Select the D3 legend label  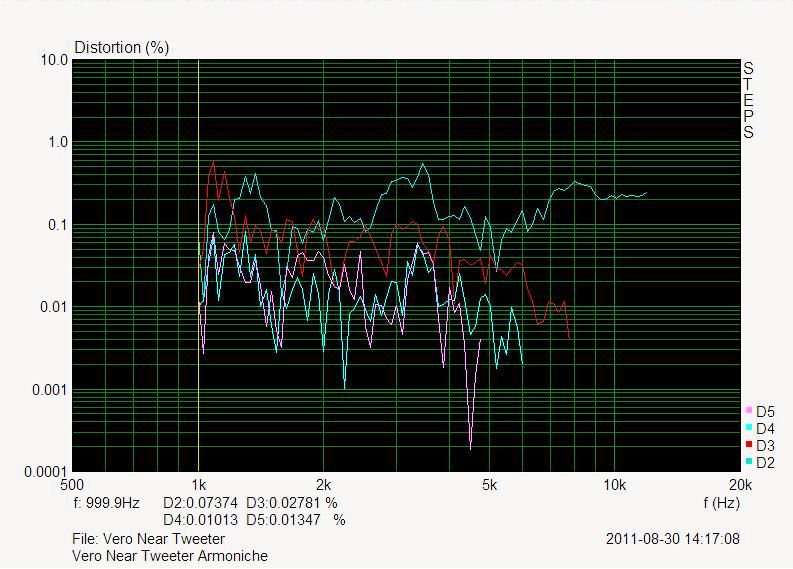tap(765, 446)
